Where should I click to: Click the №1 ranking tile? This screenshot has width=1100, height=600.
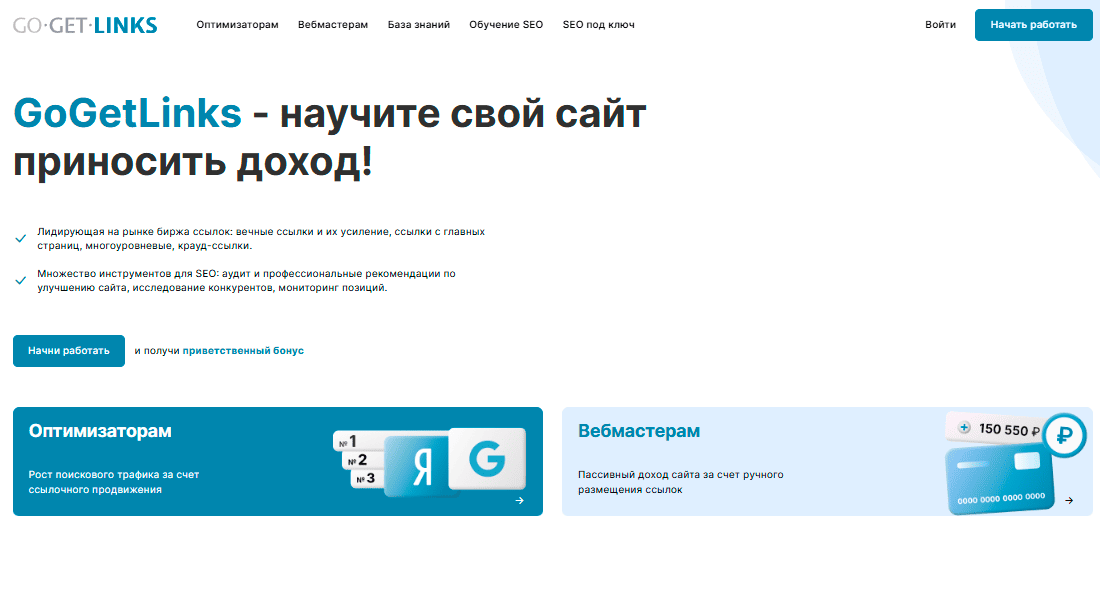pos(358,441)
